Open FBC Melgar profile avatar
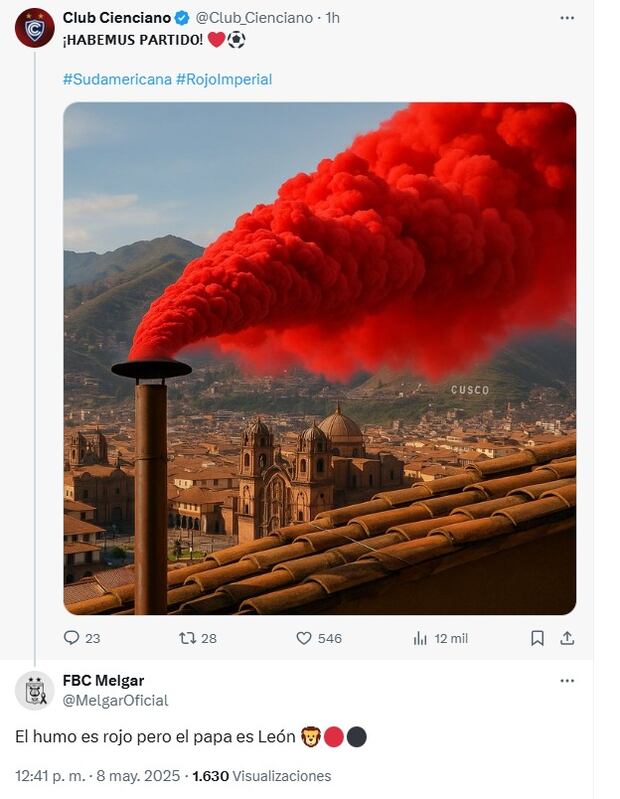 [x=34, y=690]
